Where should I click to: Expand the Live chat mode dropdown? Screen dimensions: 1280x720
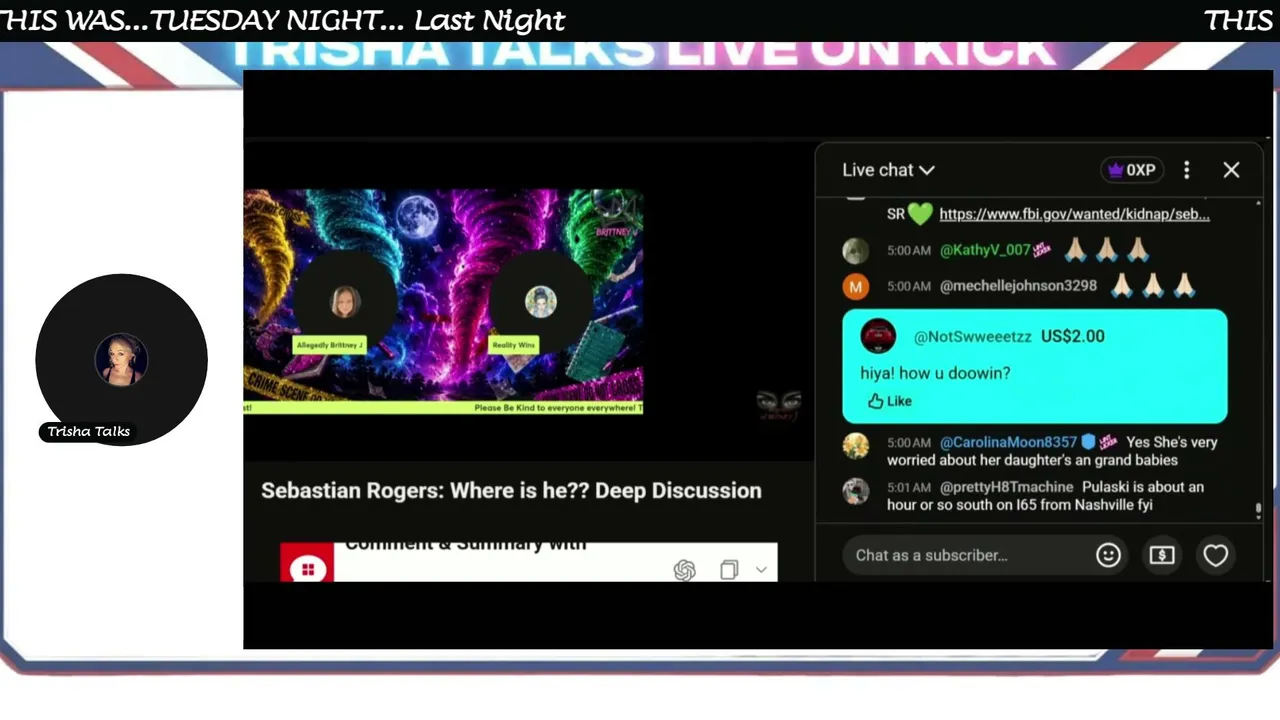(888, 170)
